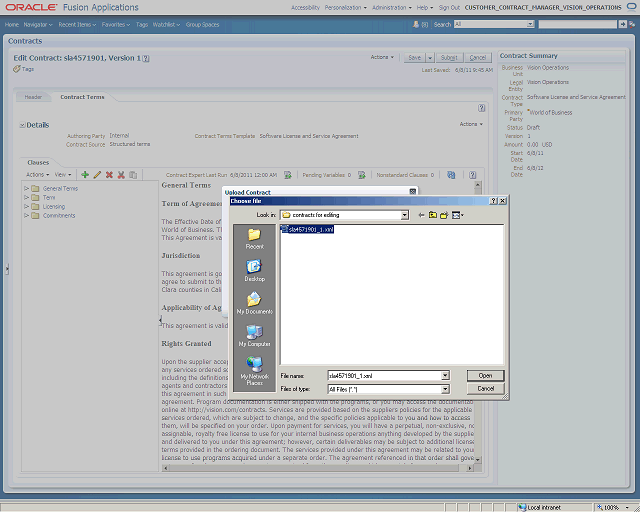Click the notifications bell icon near Search

[416, 24]
